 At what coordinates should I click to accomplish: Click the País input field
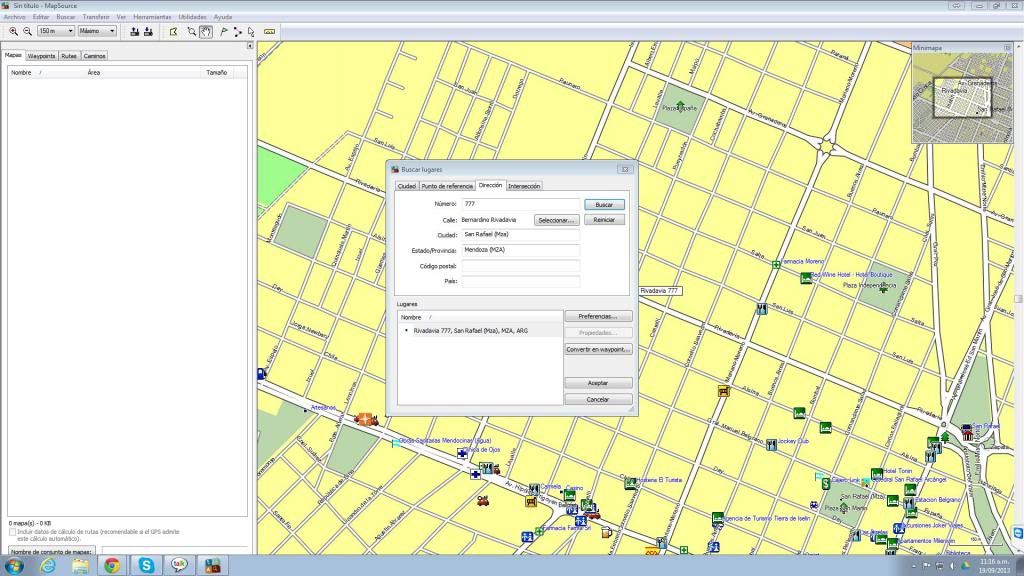(x=520, y=281)
